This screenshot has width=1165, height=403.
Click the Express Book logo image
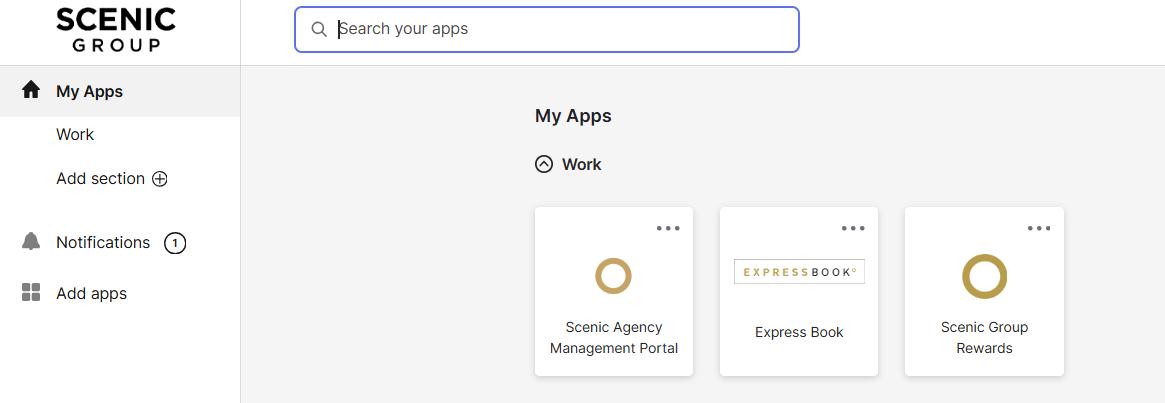[x=799, y=272]
